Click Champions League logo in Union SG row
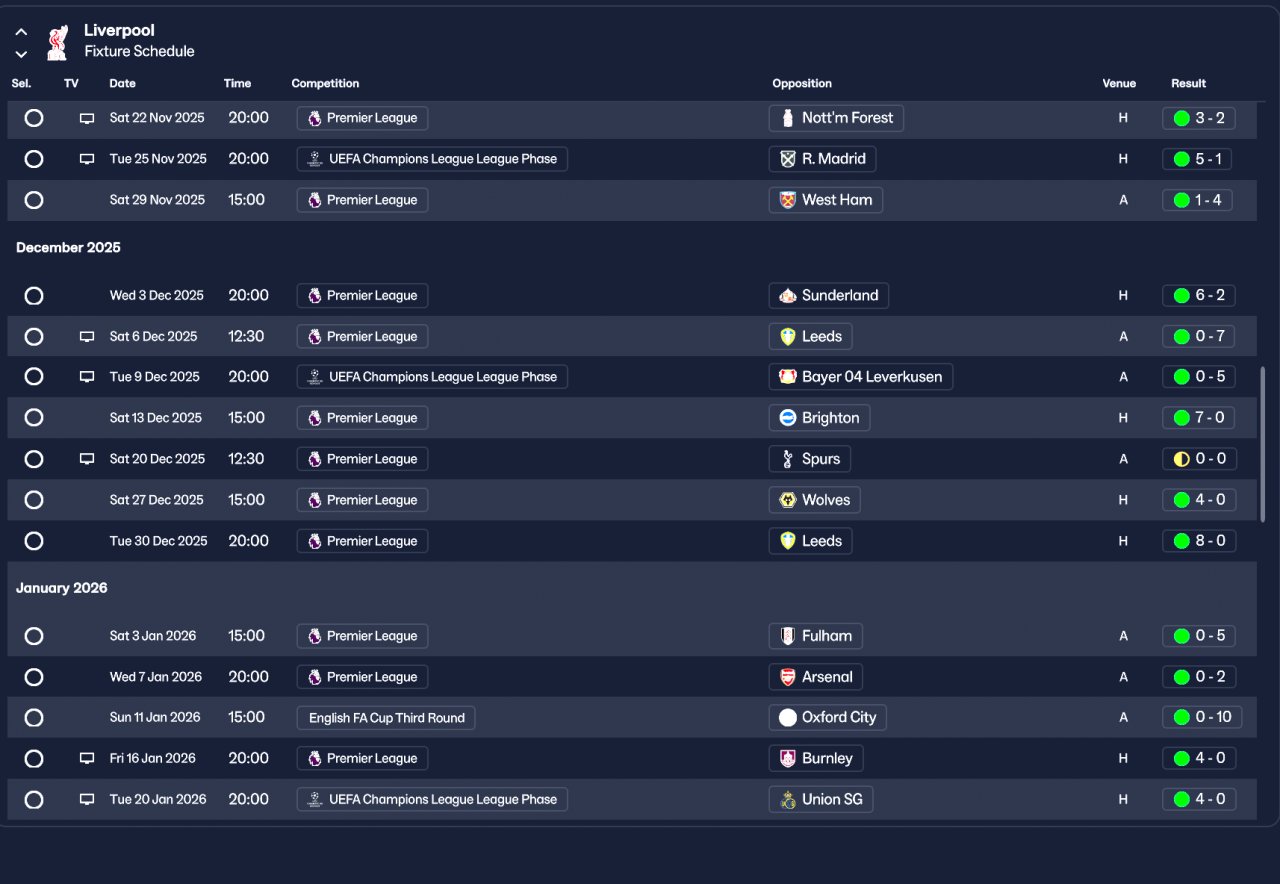1280x884 pixels. tap(315, 800)
